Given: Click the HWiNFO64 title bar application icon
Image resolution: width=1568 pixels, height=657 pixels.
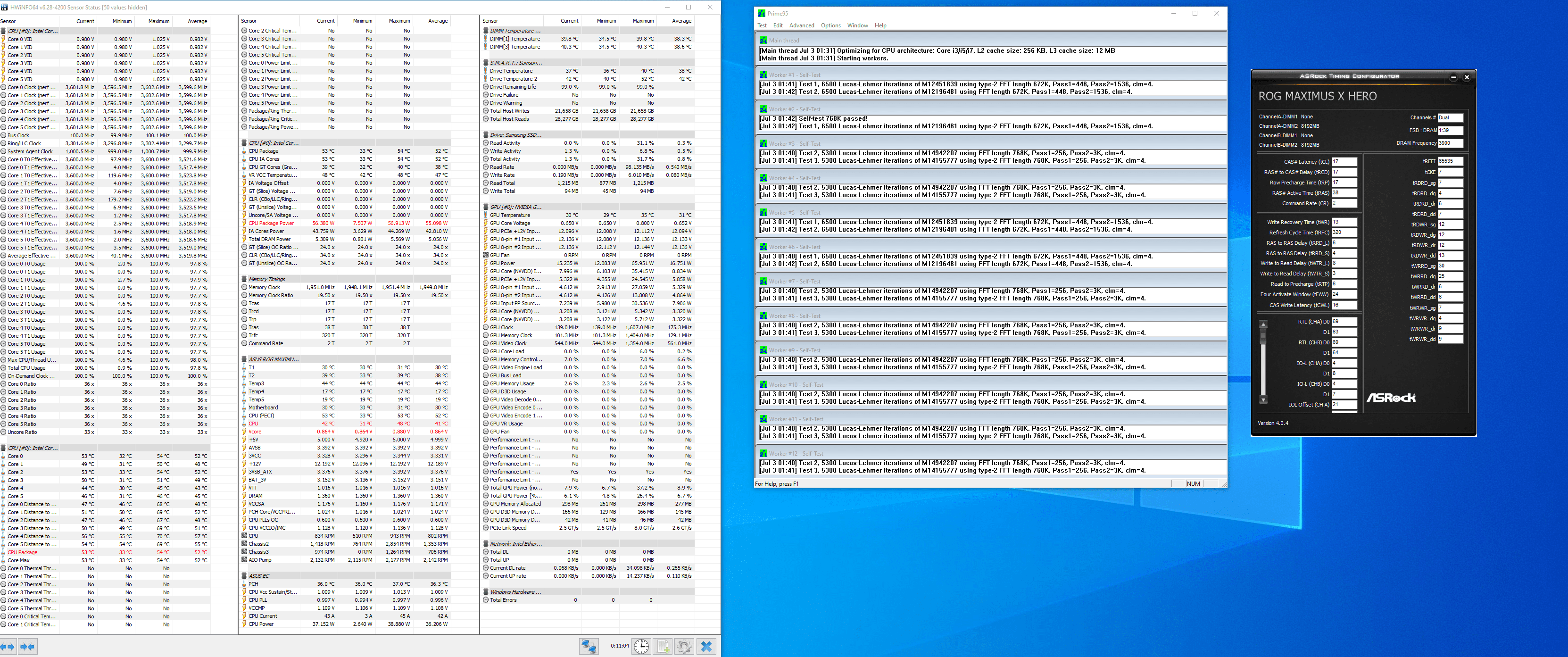Looking at the screenshot, I should coord(5,7).
